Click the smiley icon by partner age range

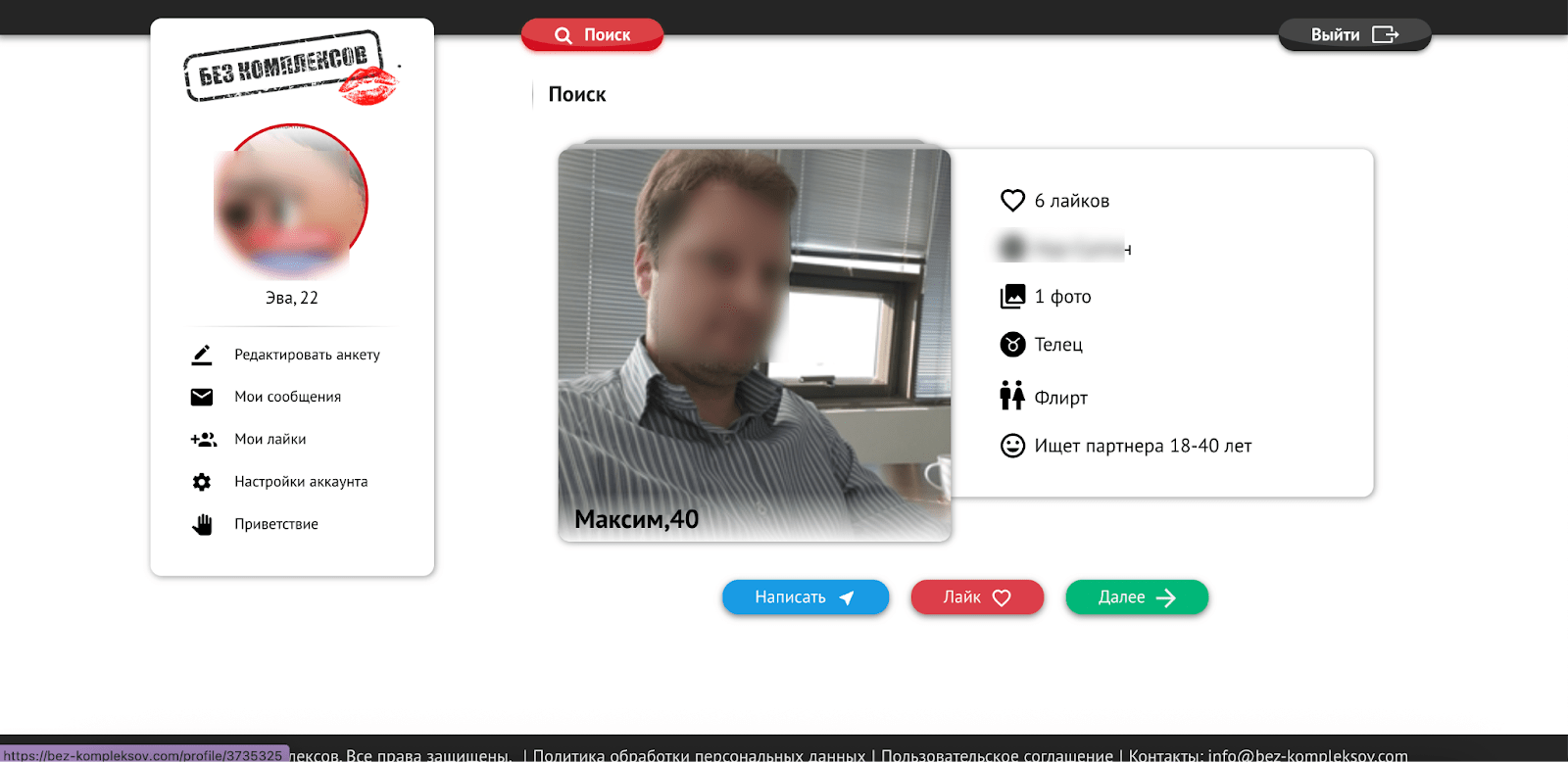coord(1012,446)
